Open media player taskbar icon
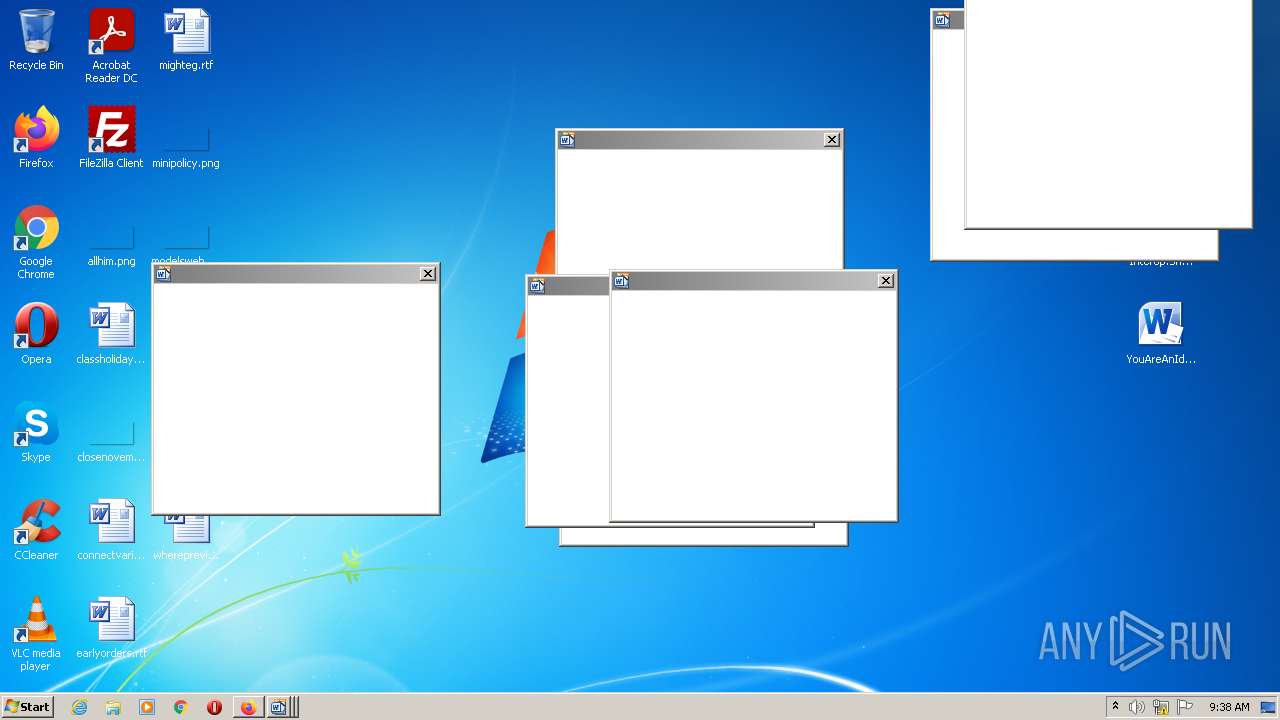The image size is (1280, 720). [x=147, y=707]
